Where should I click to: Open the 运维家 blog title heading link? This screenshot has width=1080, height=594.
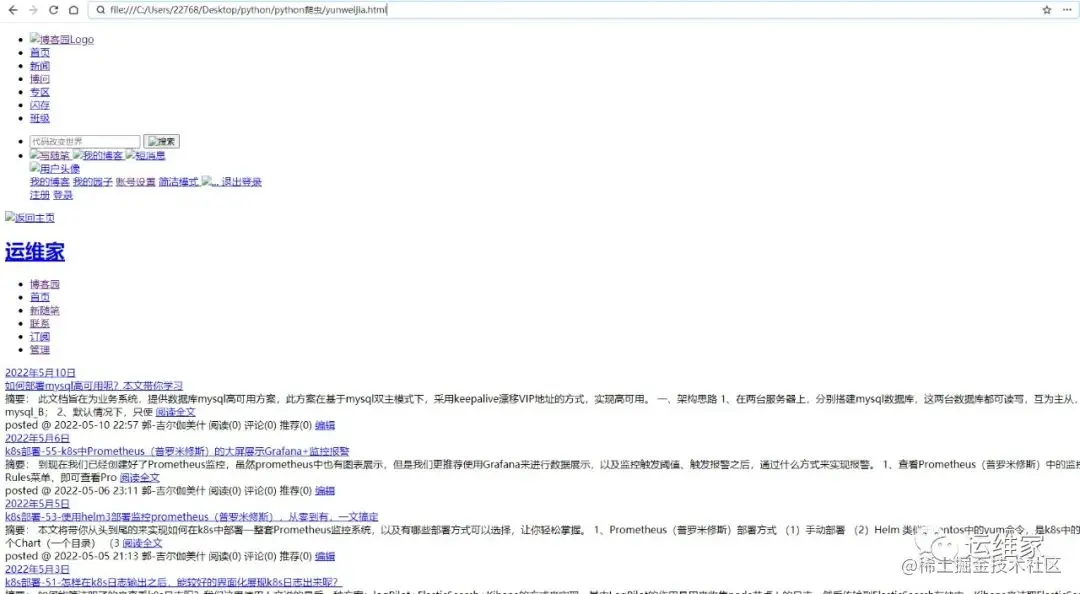click(x=34, y=252)
